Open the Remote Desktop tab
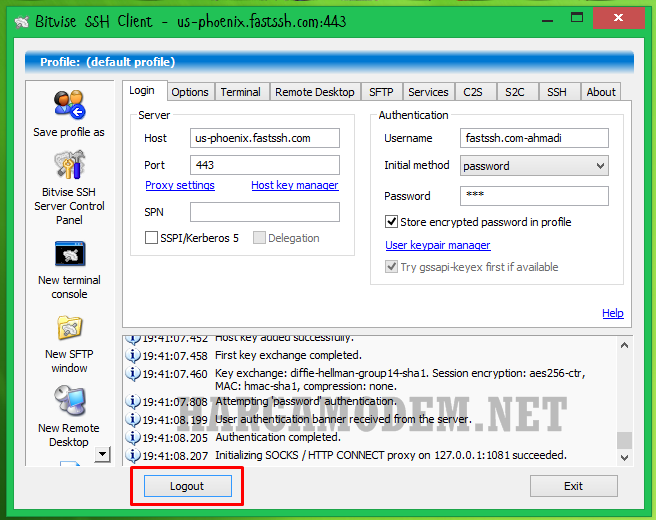Viewport: 656px width, 520px height. click(x=315, y=92)
